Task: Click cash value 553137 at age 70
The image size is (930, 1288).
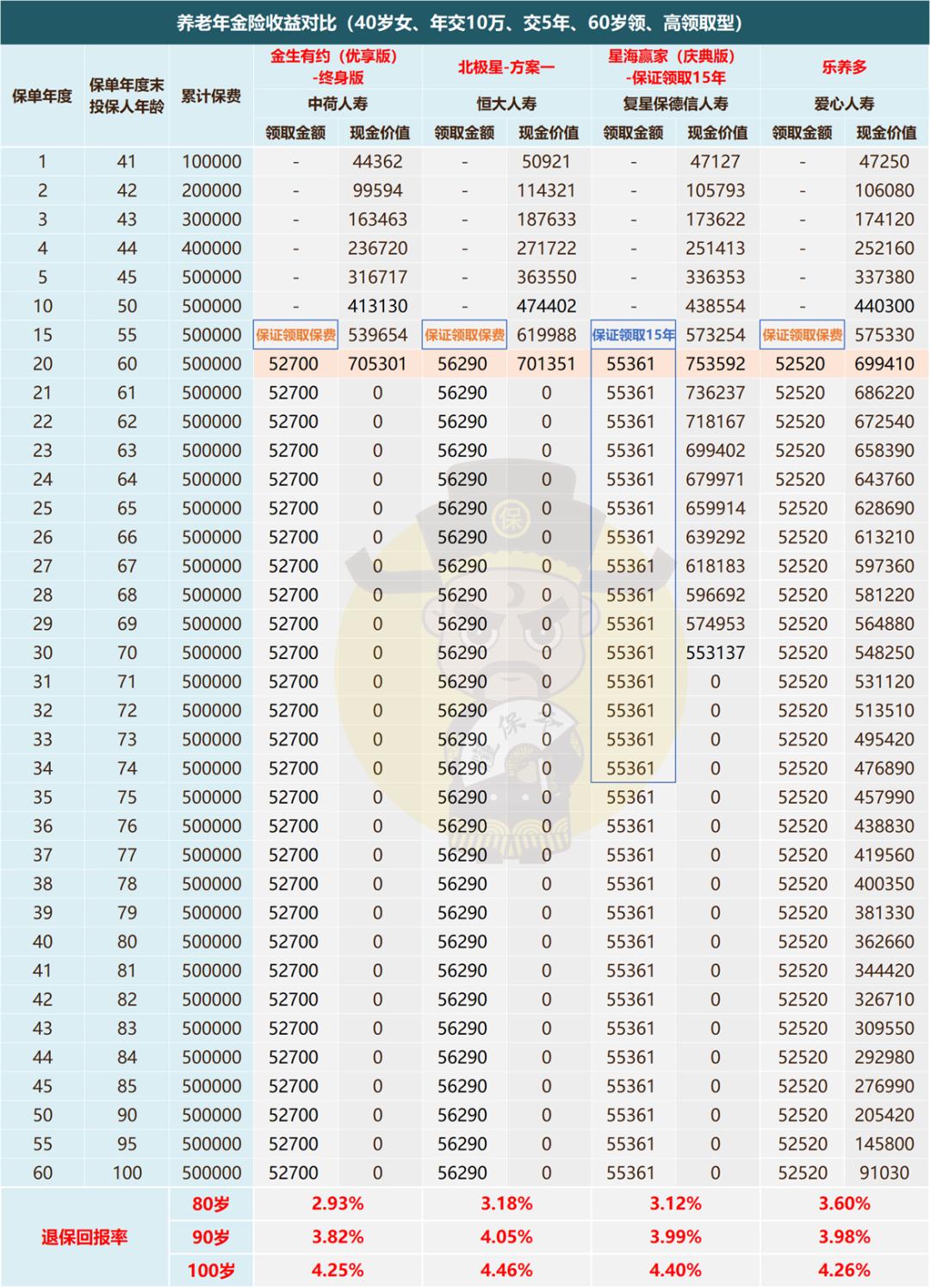Action: tap(716, 653)
